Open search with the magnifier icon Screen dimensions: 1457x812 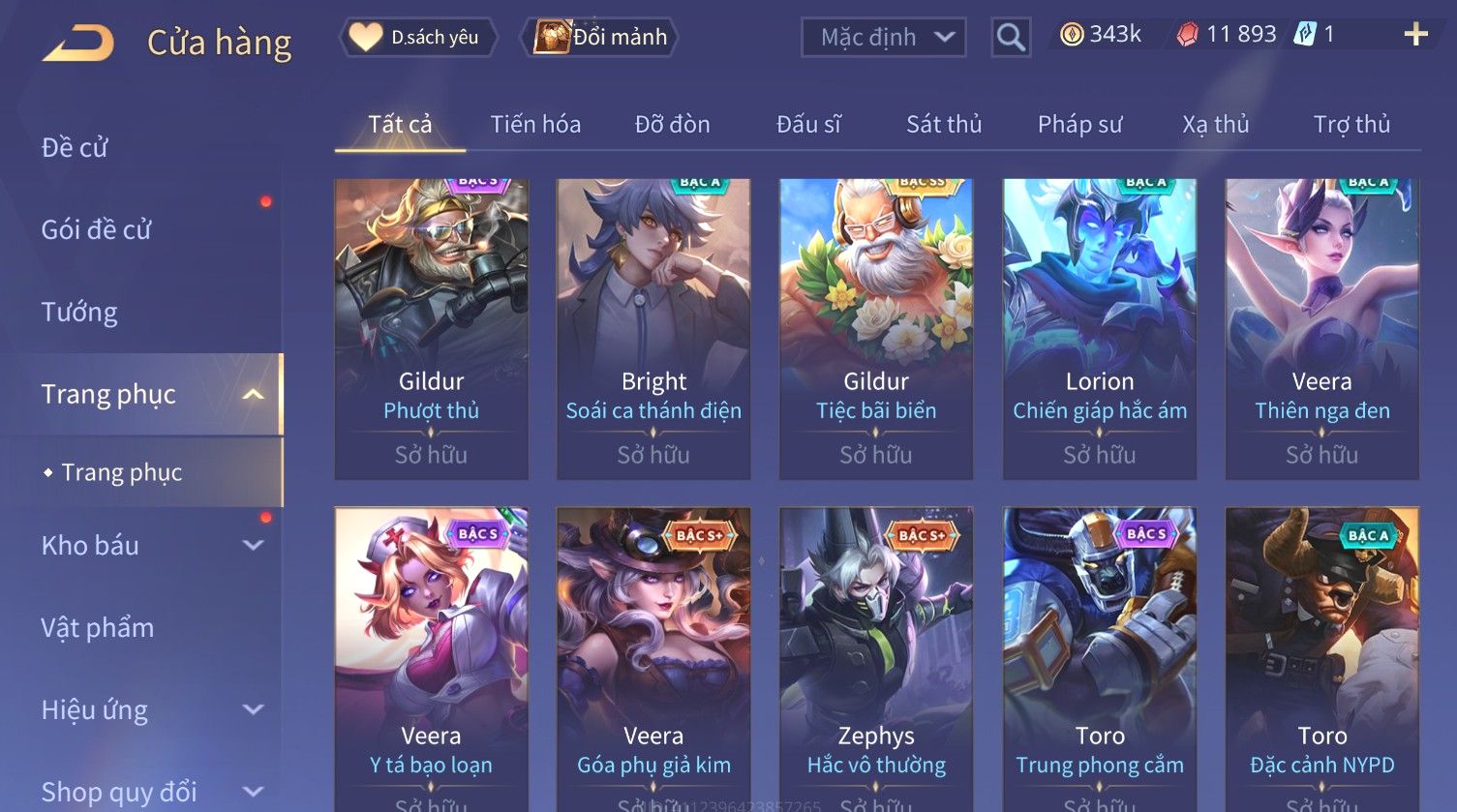pos(1011,38)
